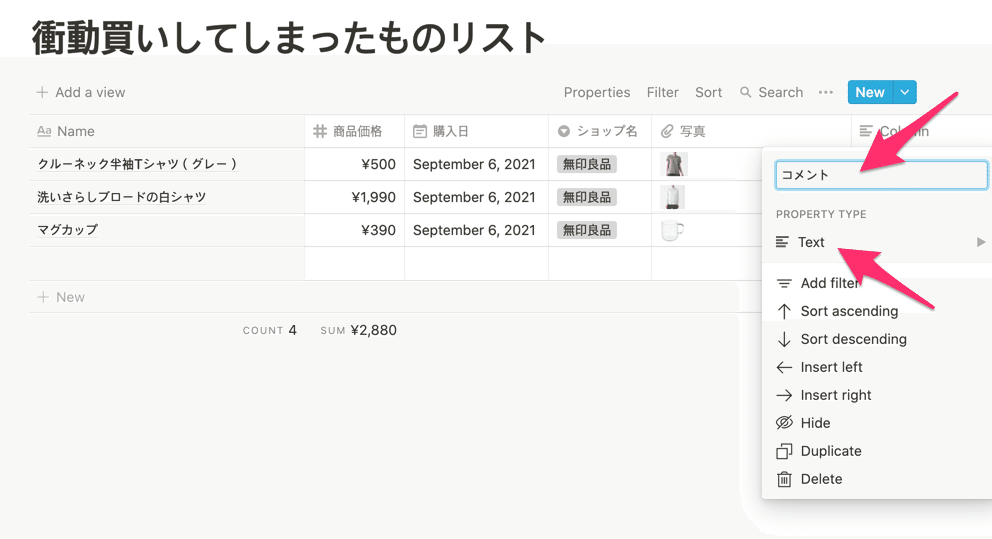
Task: Expand the Text property type submenu arrow
Action: click(981, 242)
